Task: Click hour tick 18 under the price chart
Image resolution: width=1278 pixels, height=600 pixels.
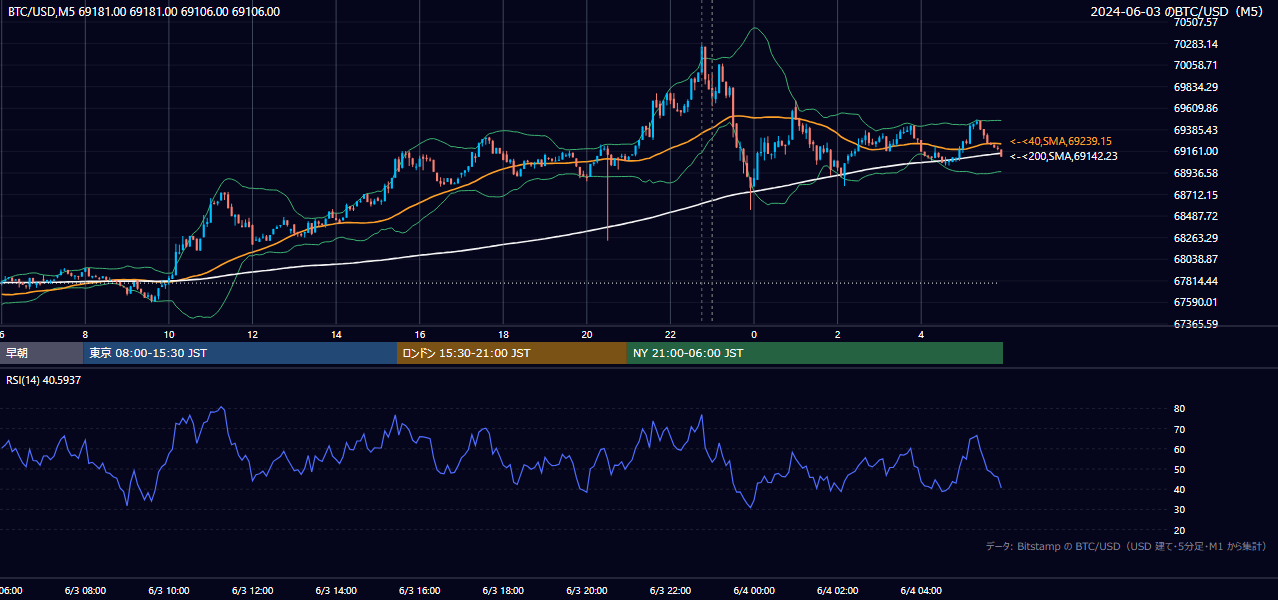Action: 504,335
